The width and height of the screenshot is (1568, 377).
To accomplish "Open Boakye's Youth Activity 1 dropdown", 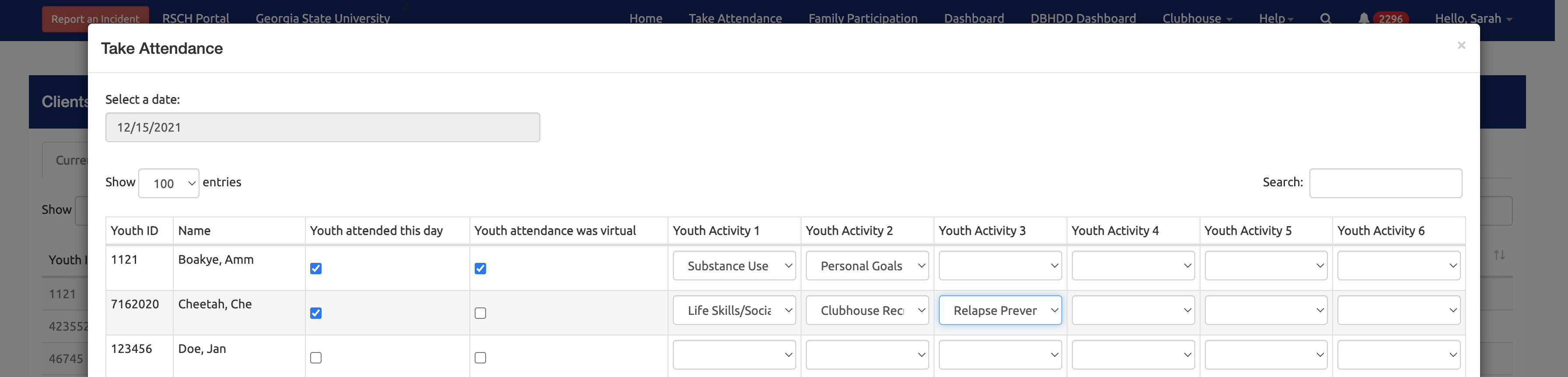I will (734, 266).
